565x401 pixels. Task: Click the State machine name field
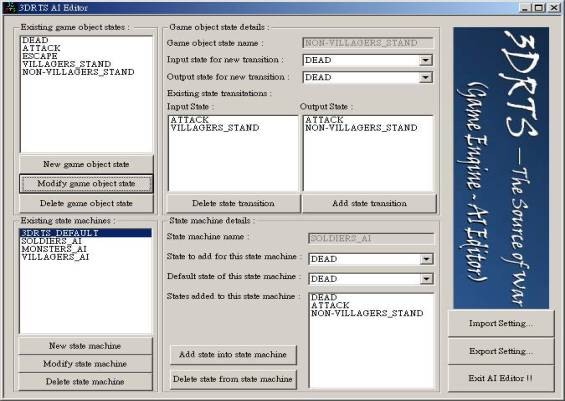click(x=371, y=239)
